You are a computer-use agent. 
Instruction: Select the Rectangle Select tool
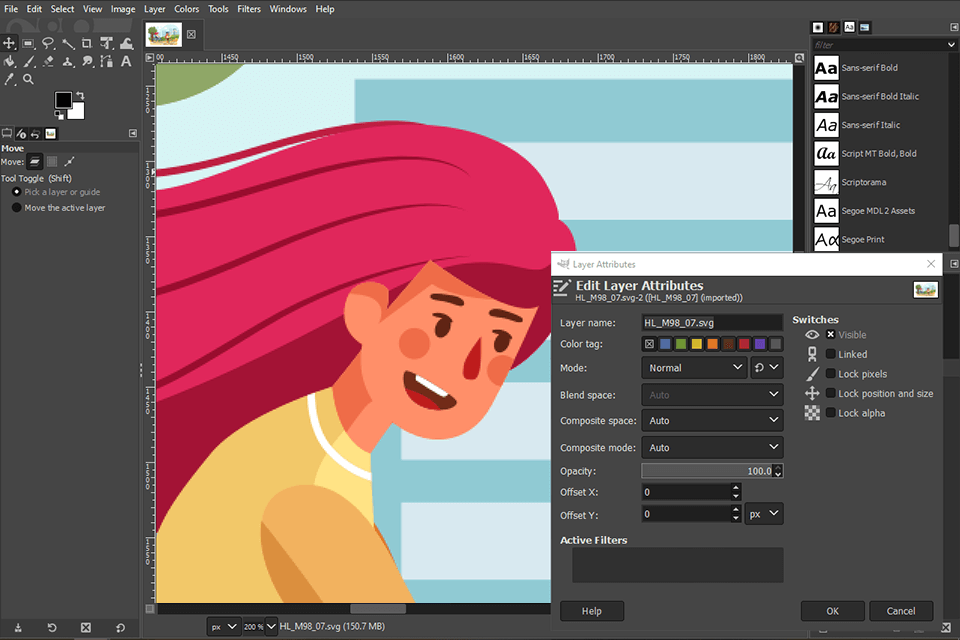pyautogui.click(x=28, y=43)
